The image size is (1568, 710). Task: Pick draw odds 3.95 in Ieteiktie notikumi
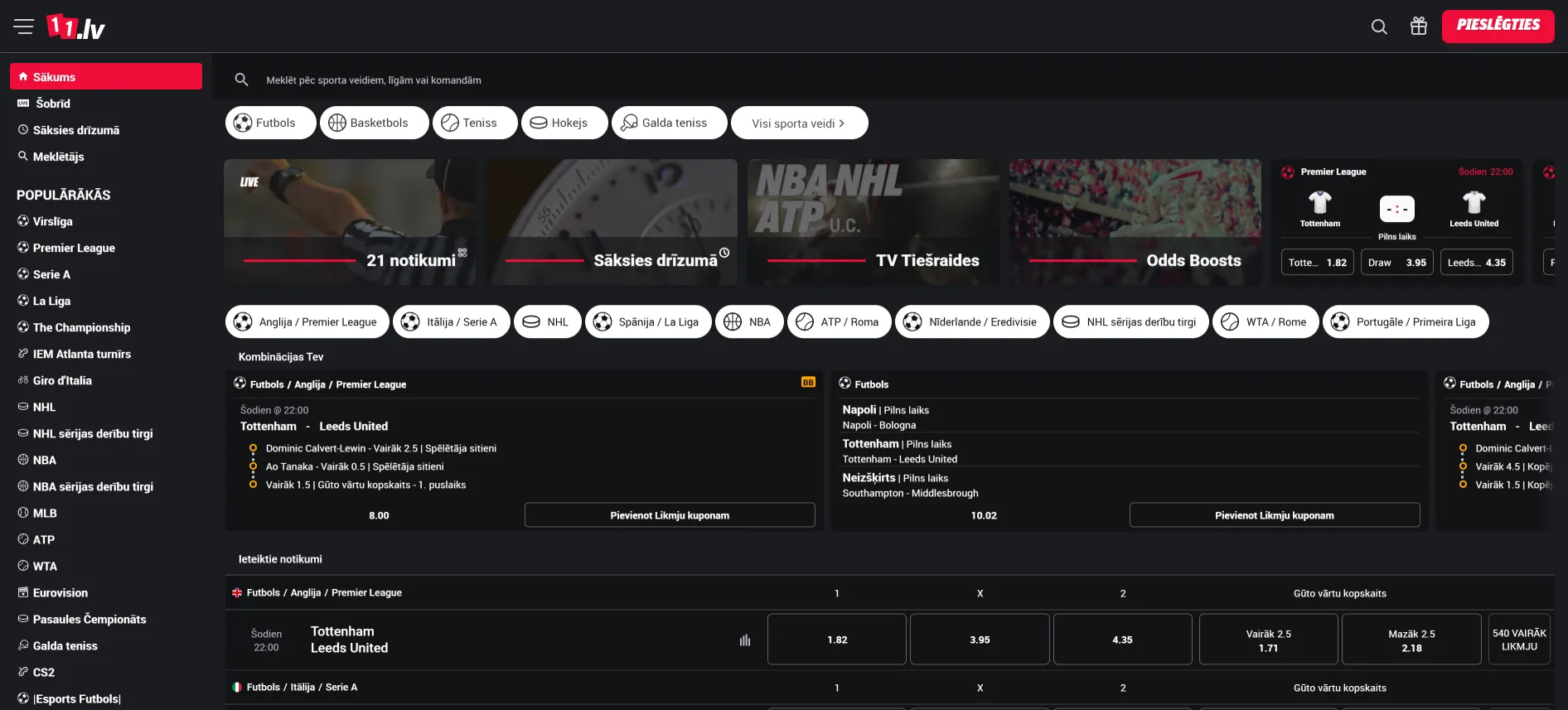pyautogui.click(x=980, y=640)
